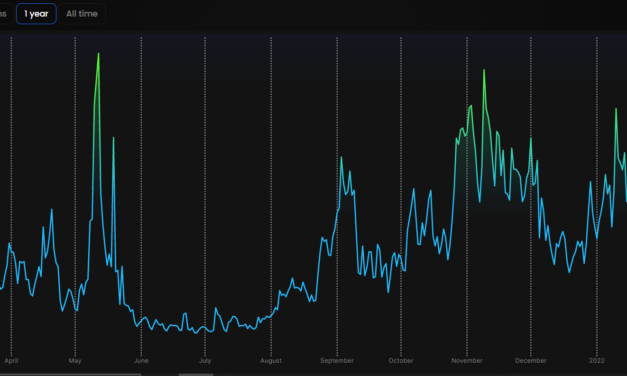Click the May axis label

pyautogui.click(x=75, y=360)
